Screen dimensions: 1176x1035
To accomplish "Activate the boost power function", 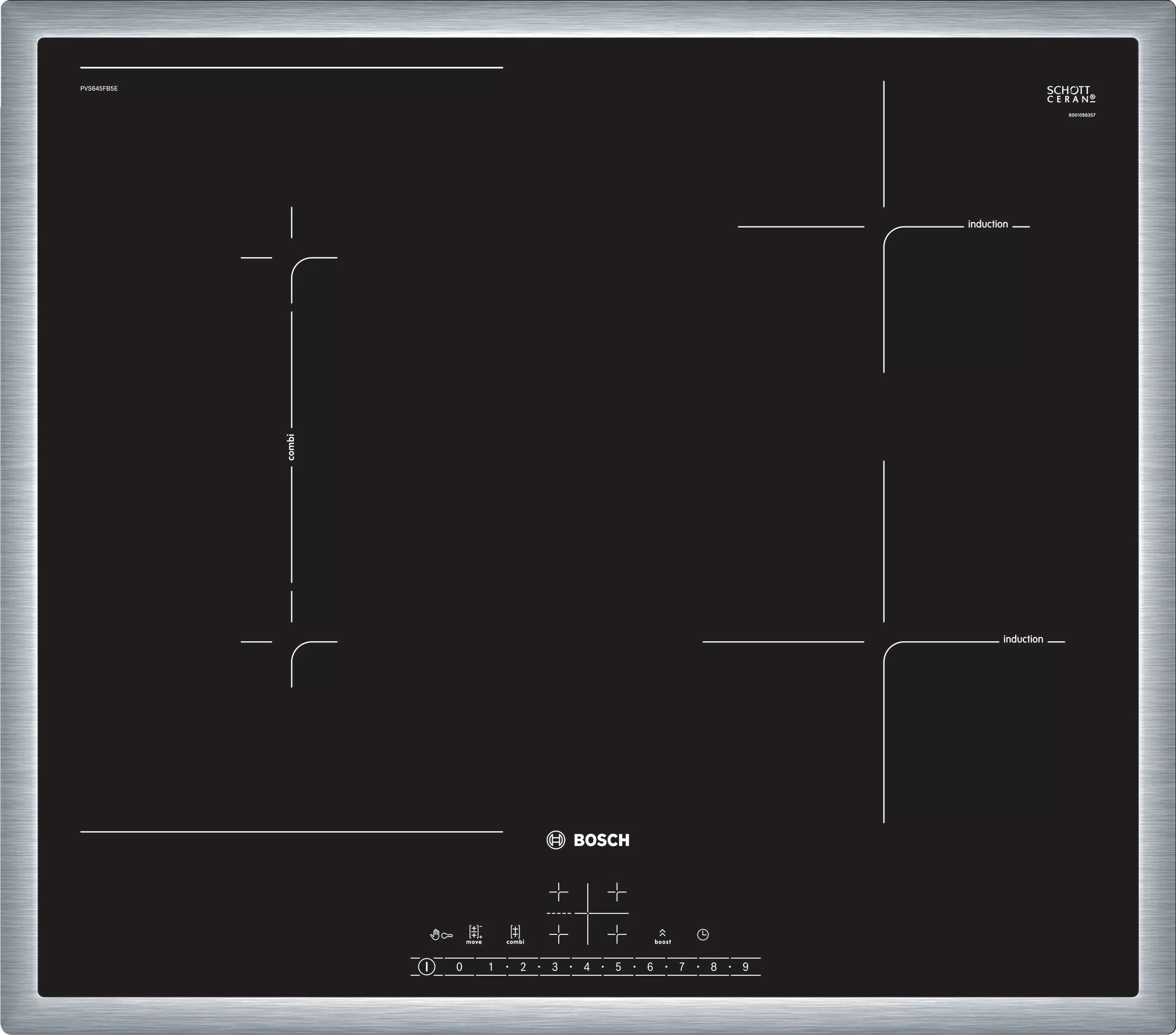I will tap(662, 936).
